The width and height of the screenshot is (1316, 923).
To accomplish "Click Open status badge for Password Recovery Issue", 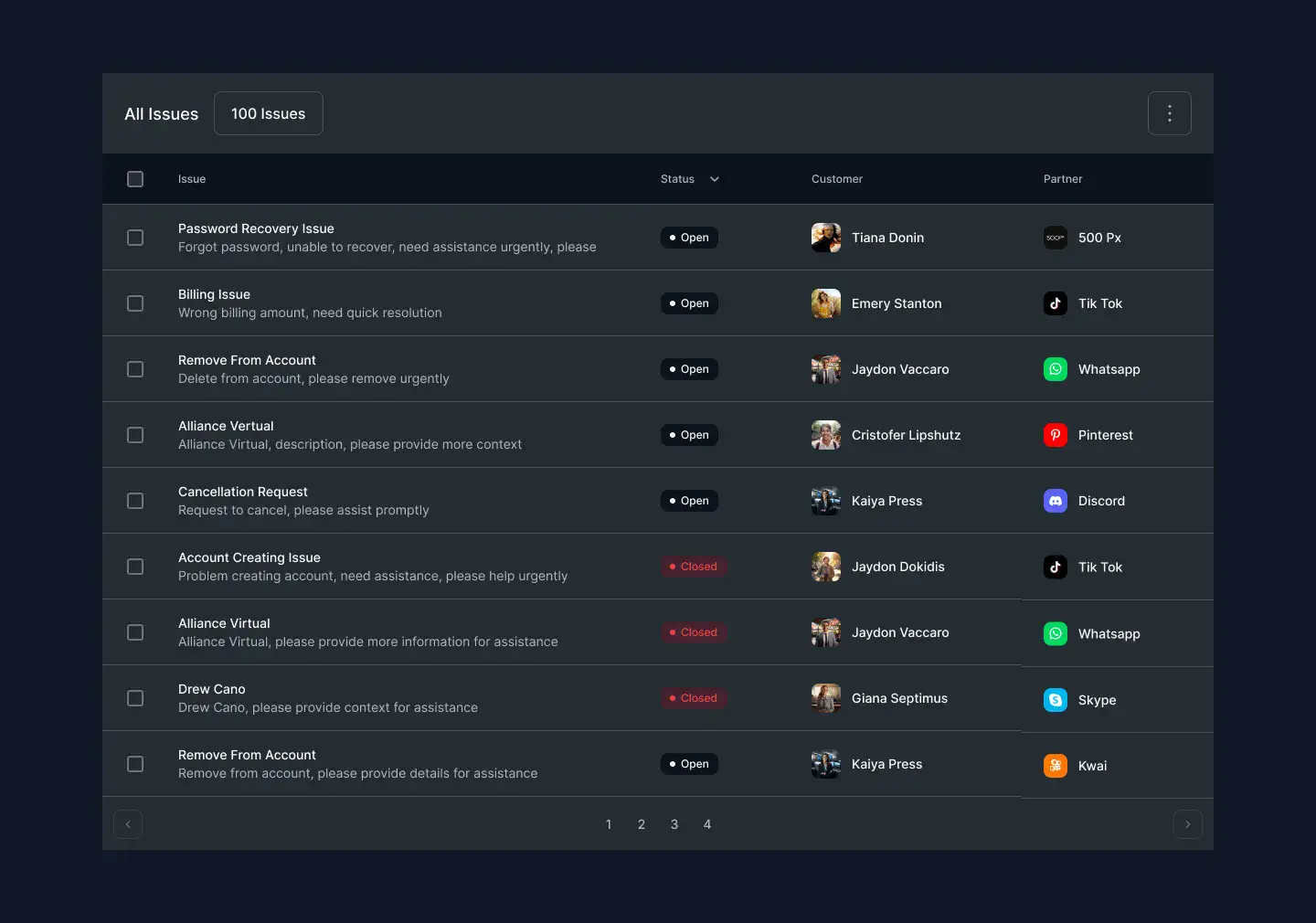I will point(689,238).
